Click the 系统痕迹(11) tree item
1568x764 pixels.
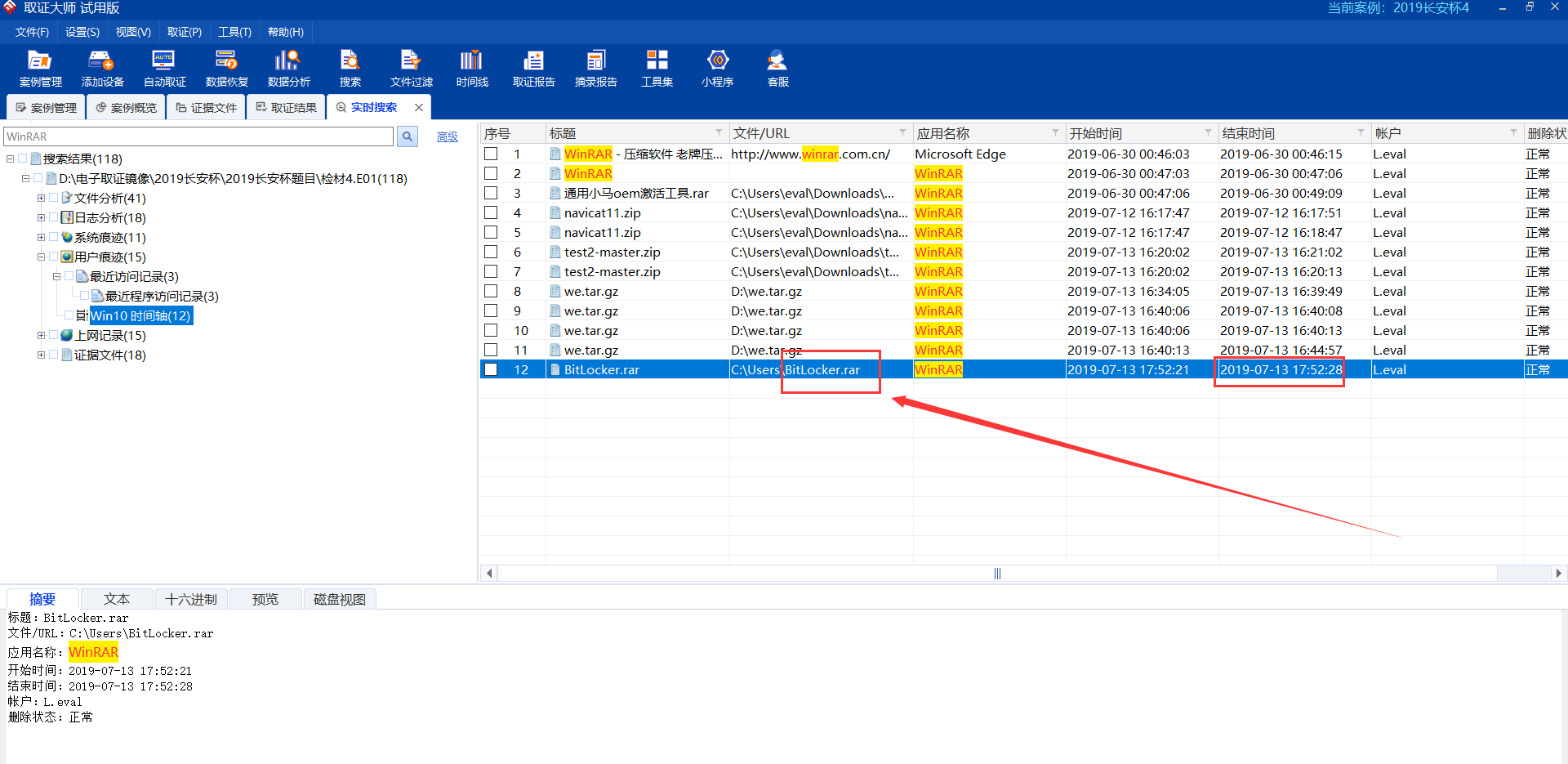[x=109, y=237]
